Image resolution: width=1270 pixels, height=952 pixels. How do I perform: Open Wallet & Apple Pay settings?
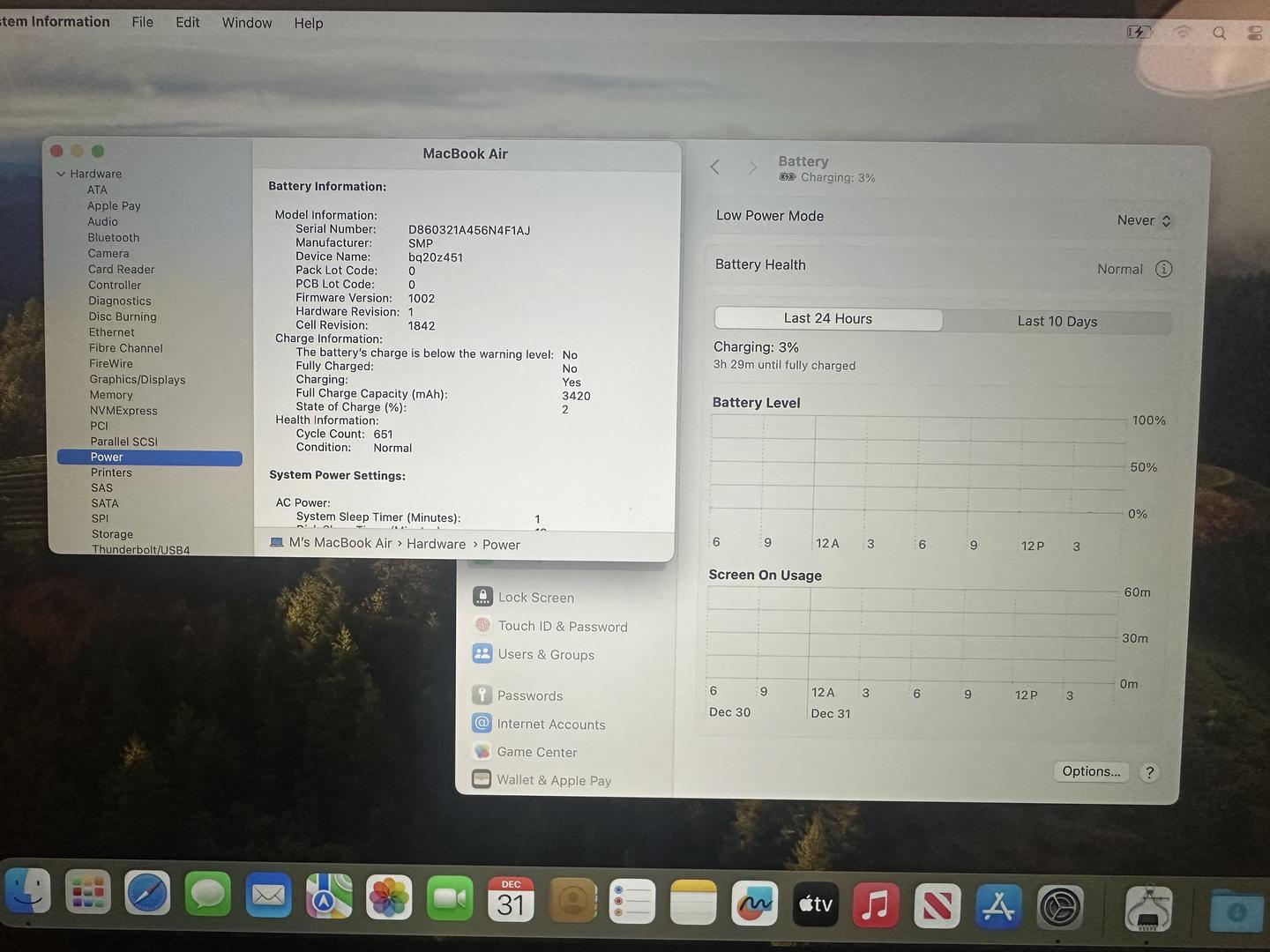[x=542, y=780]
